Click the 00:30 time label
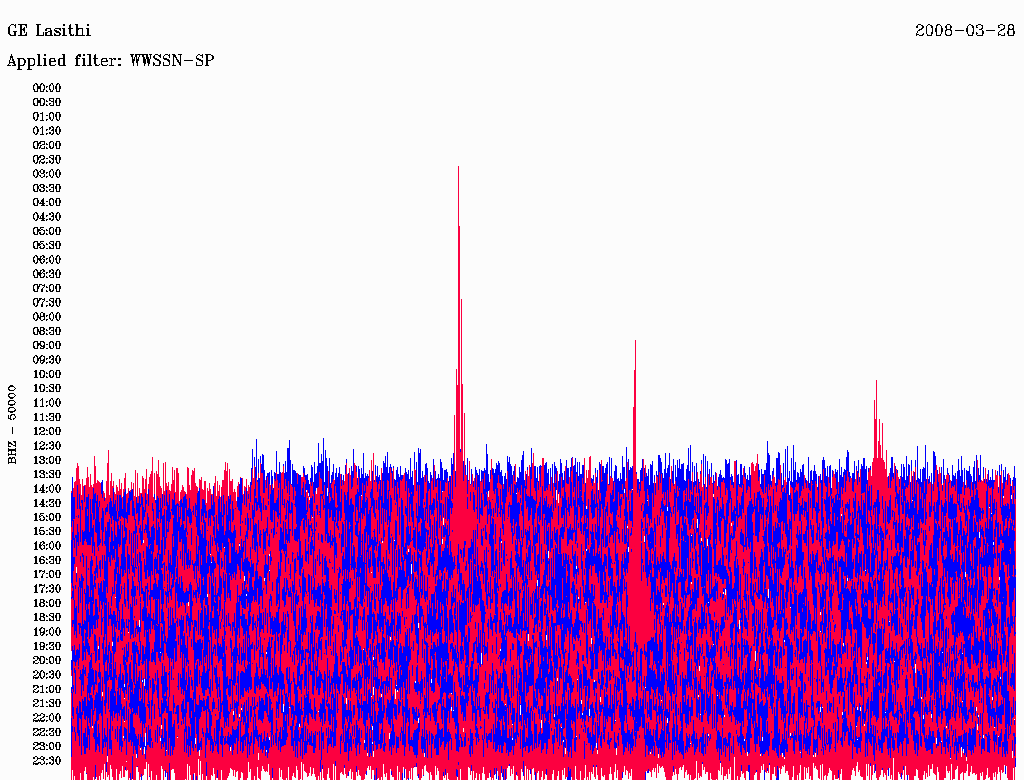The height and width of the screenshot is (780, 1024). 47,103
